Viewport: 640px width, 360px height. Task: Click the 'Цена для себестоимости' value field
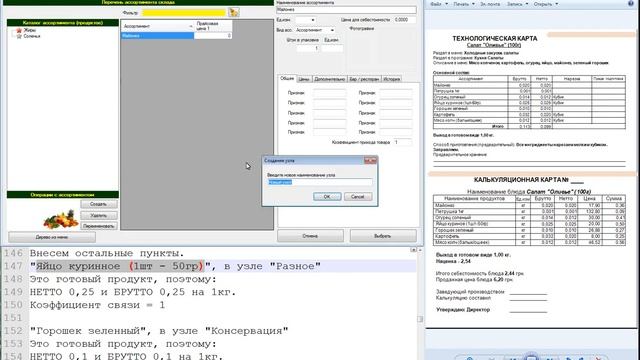[404, 20]
